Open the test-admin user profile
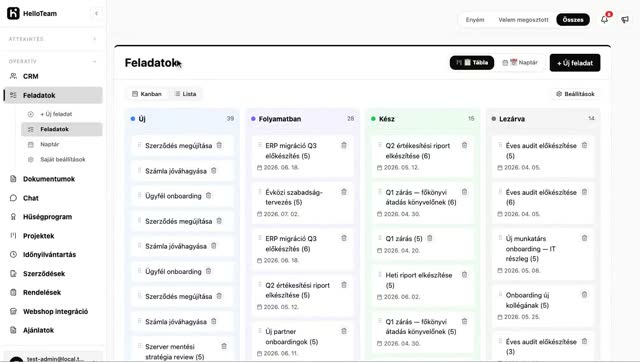Screen dimensions: 640x362 53,358
